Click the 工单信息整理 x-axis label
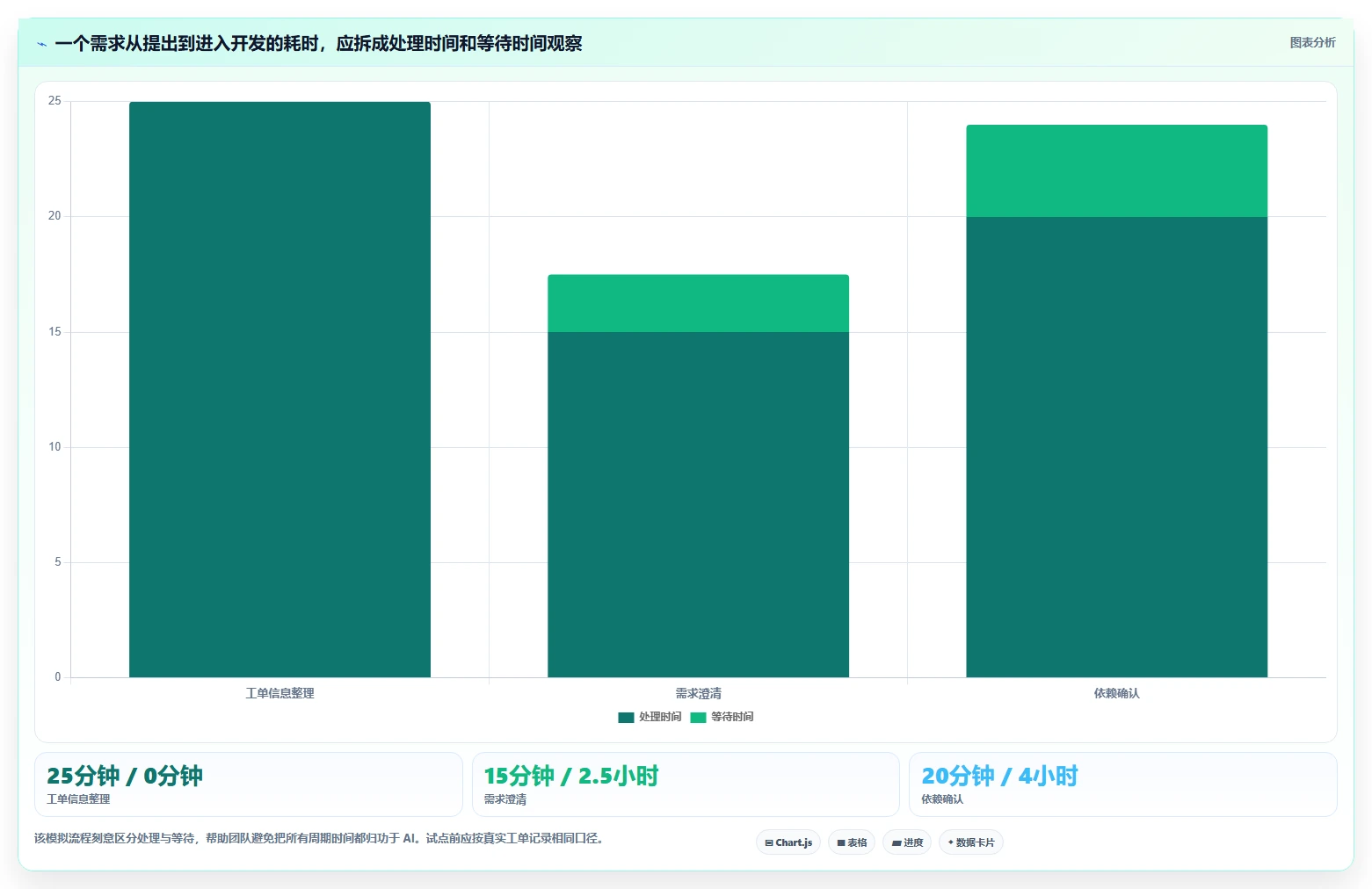 coord(279,693)
